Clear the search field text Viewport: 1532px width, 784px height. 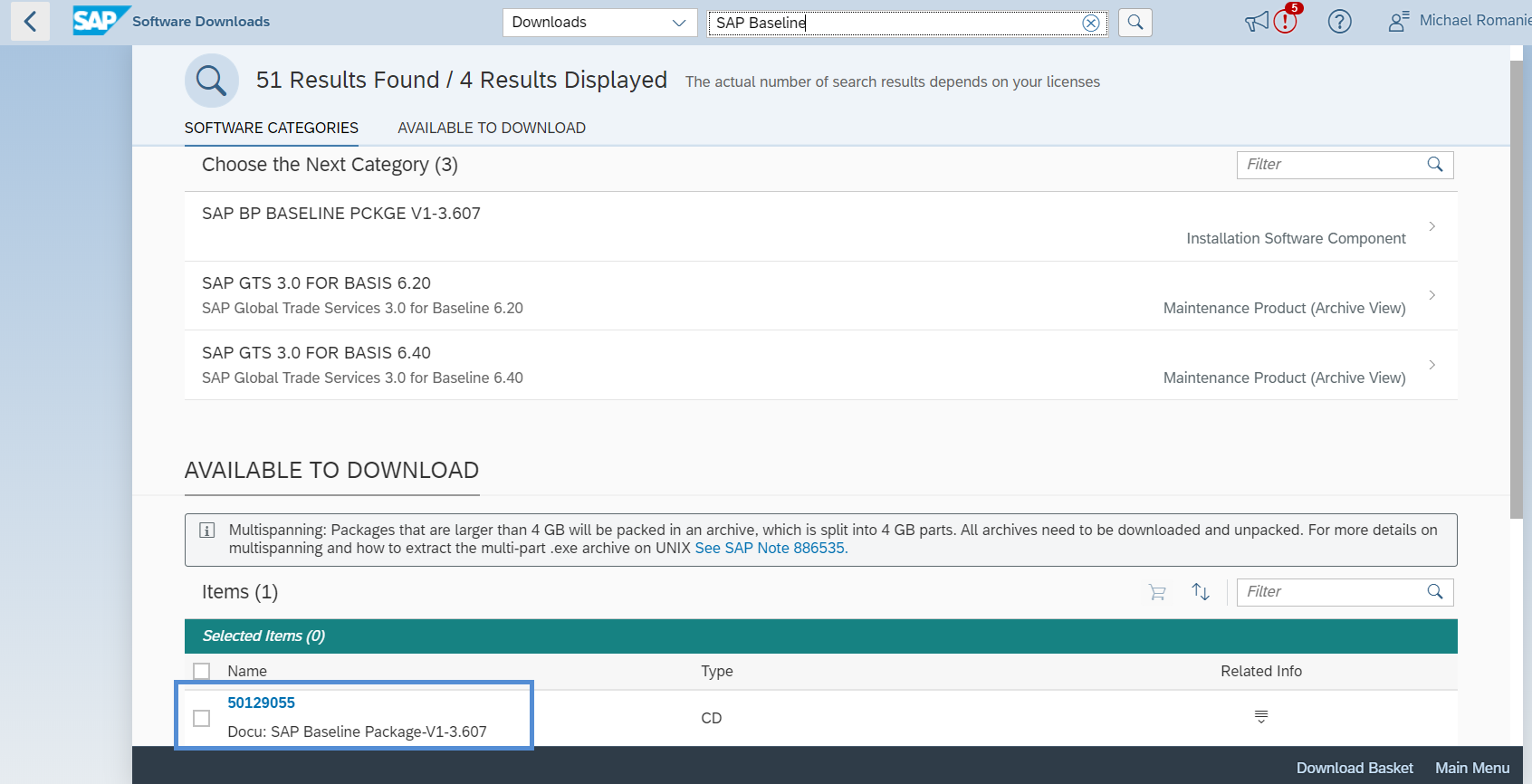coord(1091,23)
